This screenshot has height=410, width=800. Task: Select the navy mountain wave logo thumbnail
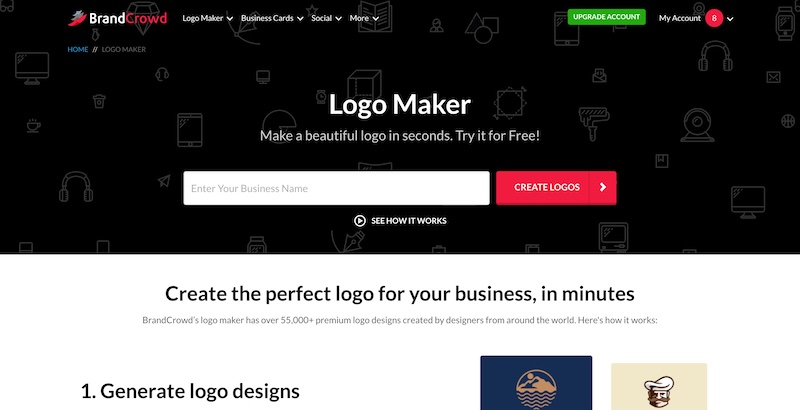536,383
